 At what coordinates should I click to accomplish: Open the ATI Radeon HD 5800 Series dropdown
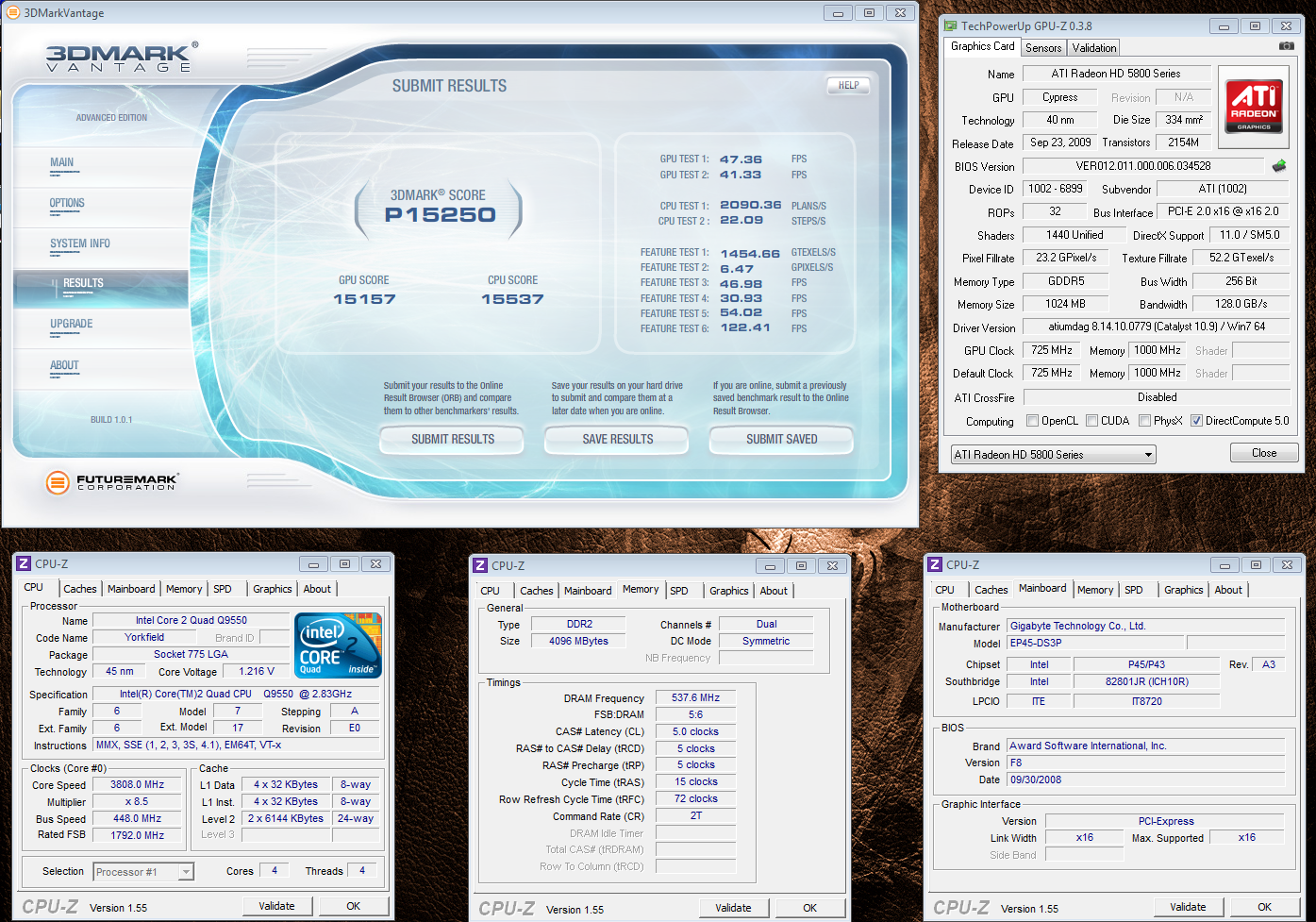coord(1054,455)
